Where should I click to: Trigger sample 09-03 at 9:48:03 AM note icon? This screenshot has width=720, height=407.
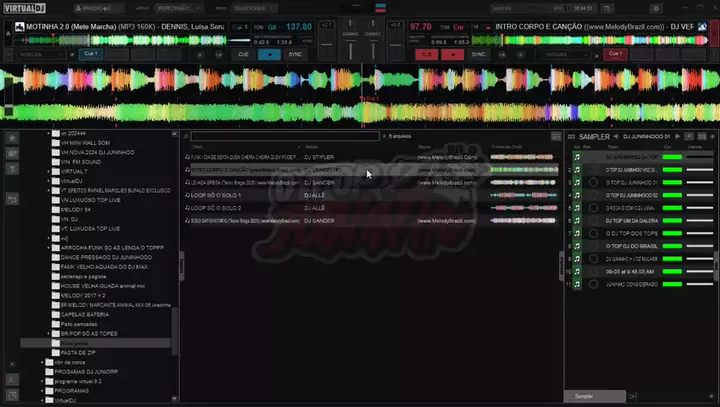pyautogui.click(x=577, y=271)
